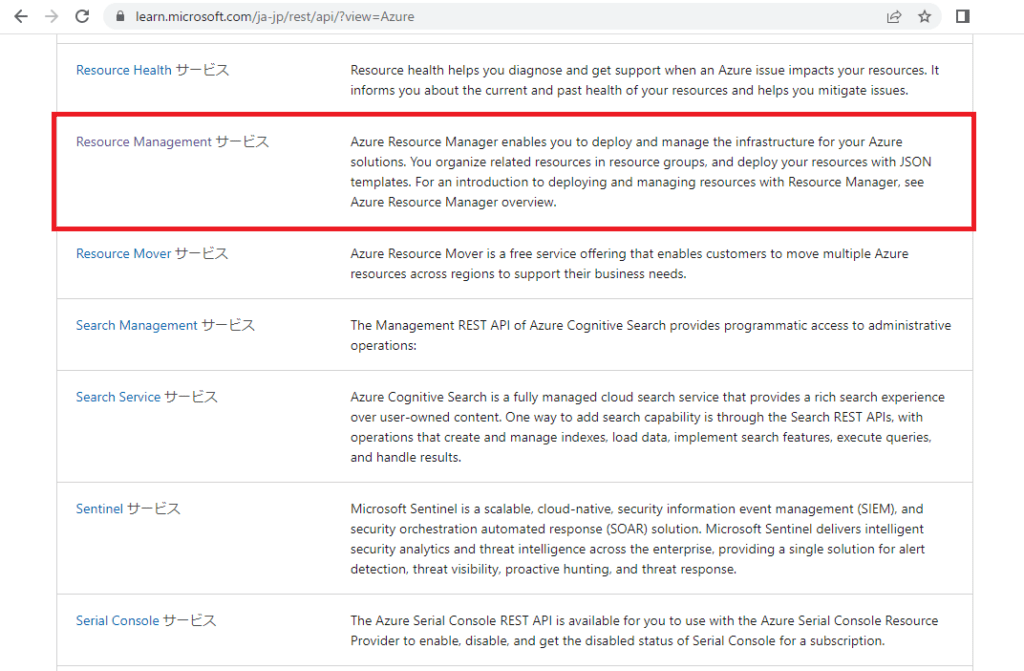Open the Search Management サービス link
Screen dimensions: 1024x671
click(x=166, y=325)
